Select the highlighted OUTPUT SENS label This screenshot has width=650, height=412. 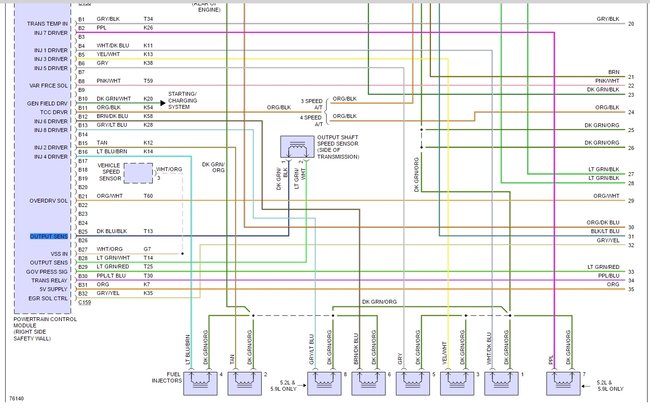tap(49, 236)
